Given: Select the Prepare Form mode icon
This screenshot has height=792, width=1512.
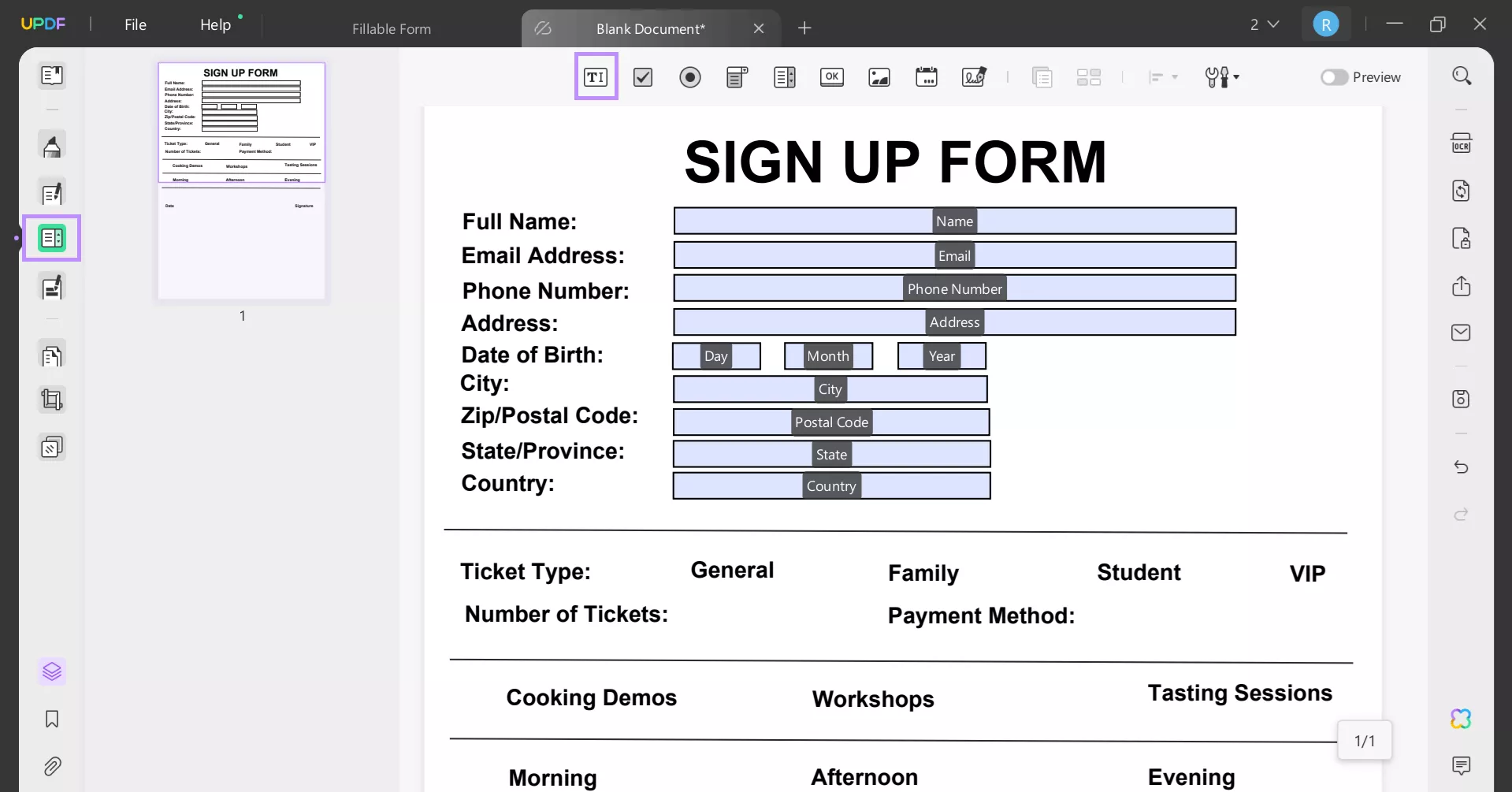Looking at the screenshot, I should (x=52, y=237).
